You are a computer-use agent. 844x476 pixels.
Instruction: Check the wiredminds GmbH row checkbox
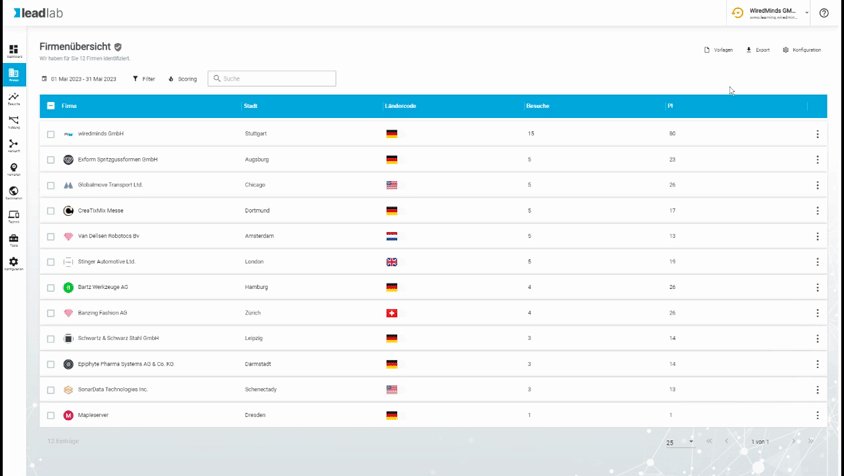pyautogui.click(x=51, y=134)
